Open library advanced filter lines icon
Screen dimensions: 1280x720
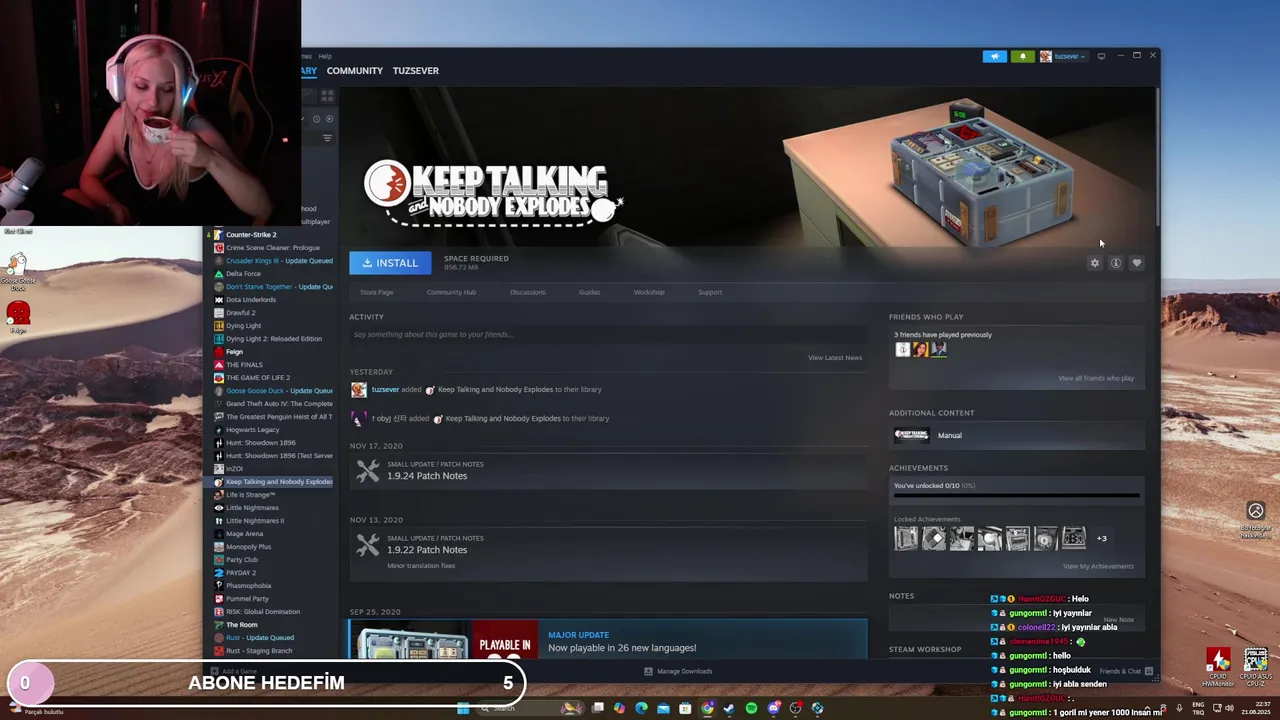point(327,138)
